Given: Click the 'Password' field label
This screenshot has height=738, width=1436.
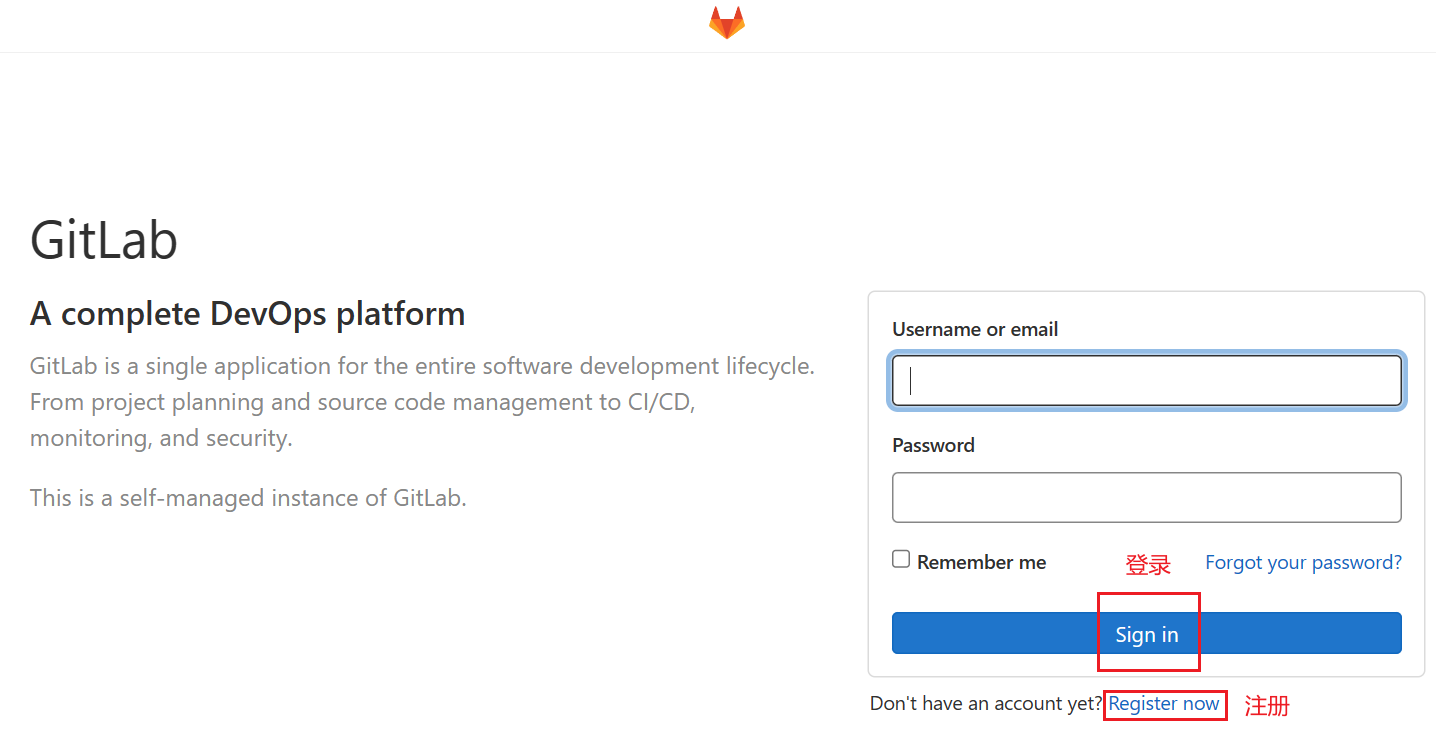Looking at the screenshot, I should coord(933,445).
